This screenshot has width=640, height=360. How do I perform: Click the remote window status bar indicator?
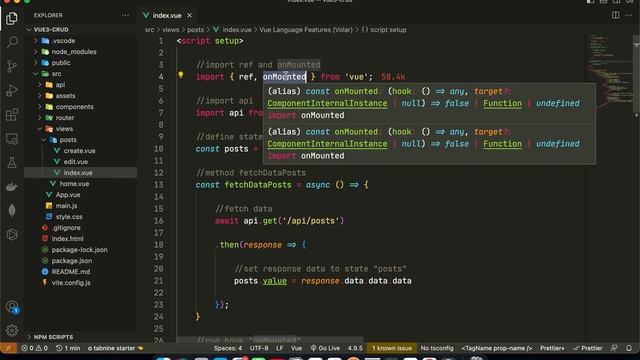(x=8, y=348)
